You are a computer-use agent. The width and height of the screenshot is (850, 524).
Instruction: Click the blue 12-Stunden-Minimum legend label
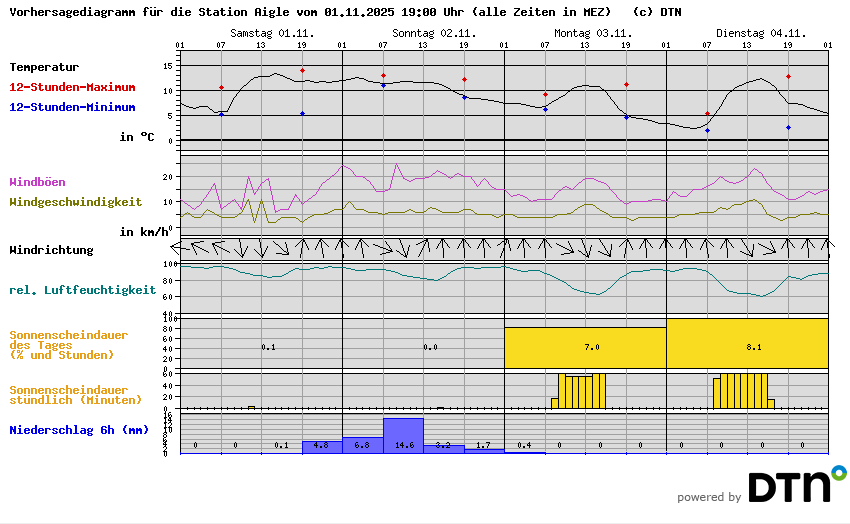pos(70,107)
